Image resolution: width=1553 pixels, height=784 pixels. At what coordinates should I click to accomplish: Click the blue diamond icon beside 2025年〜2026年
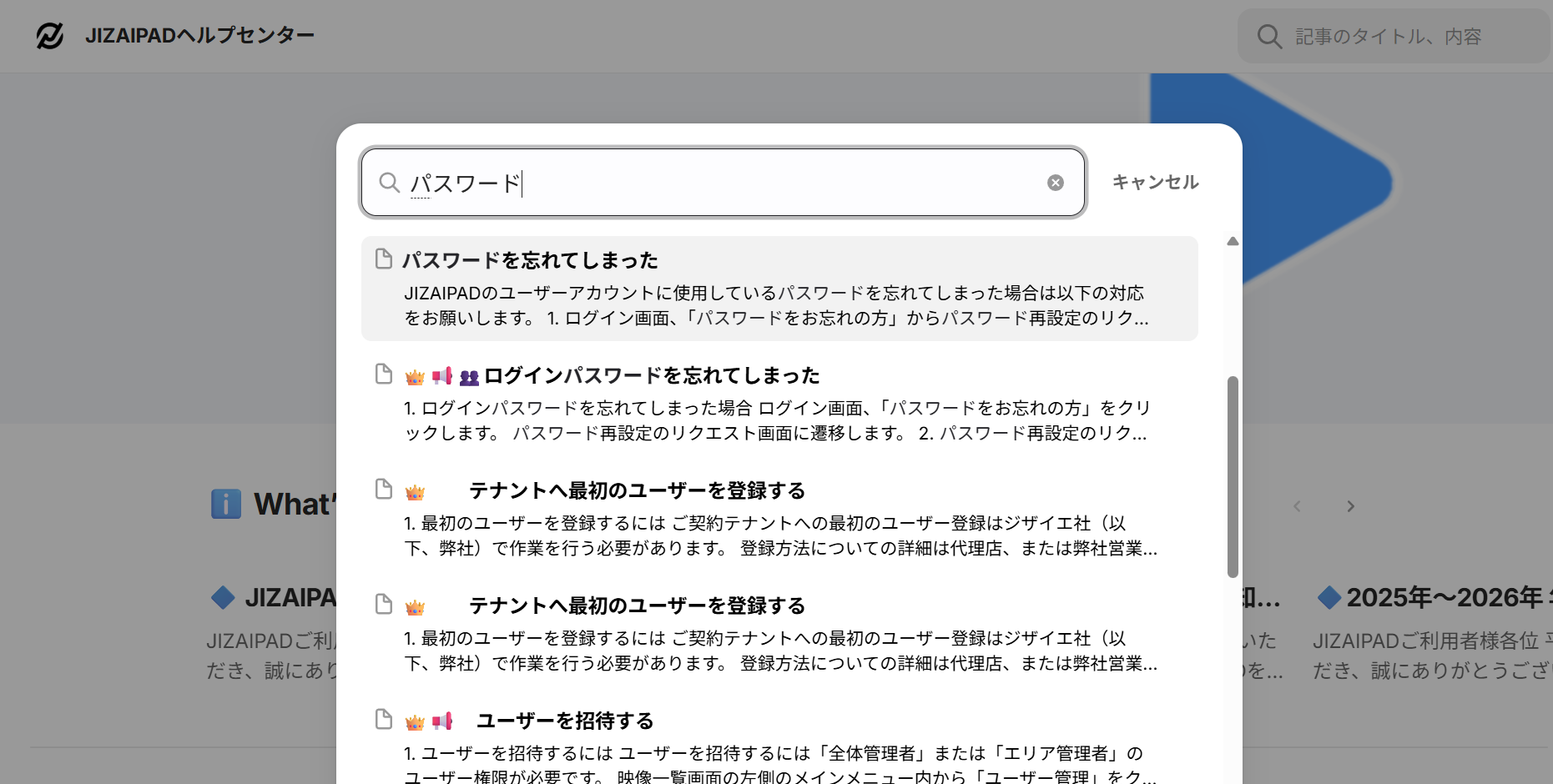coord(1329,597)
